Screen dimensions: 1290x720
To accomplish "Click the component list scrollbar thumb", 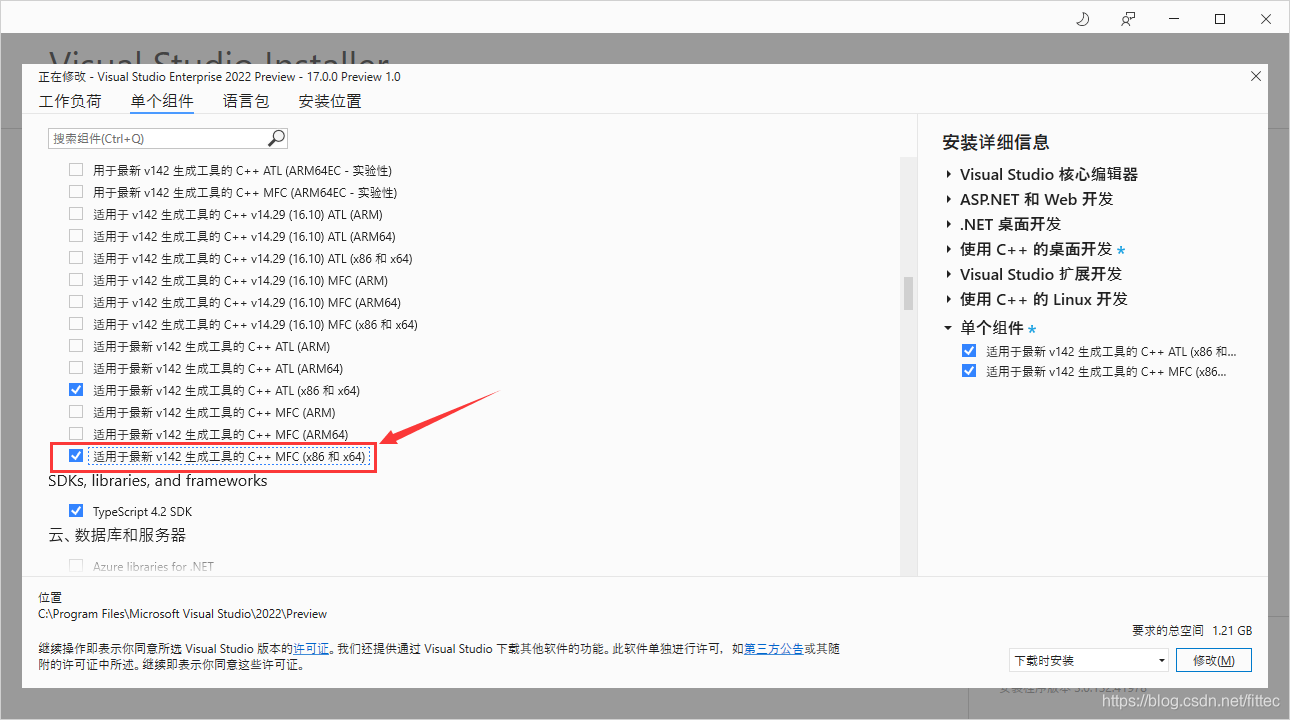I will click(x=909, y=293).
